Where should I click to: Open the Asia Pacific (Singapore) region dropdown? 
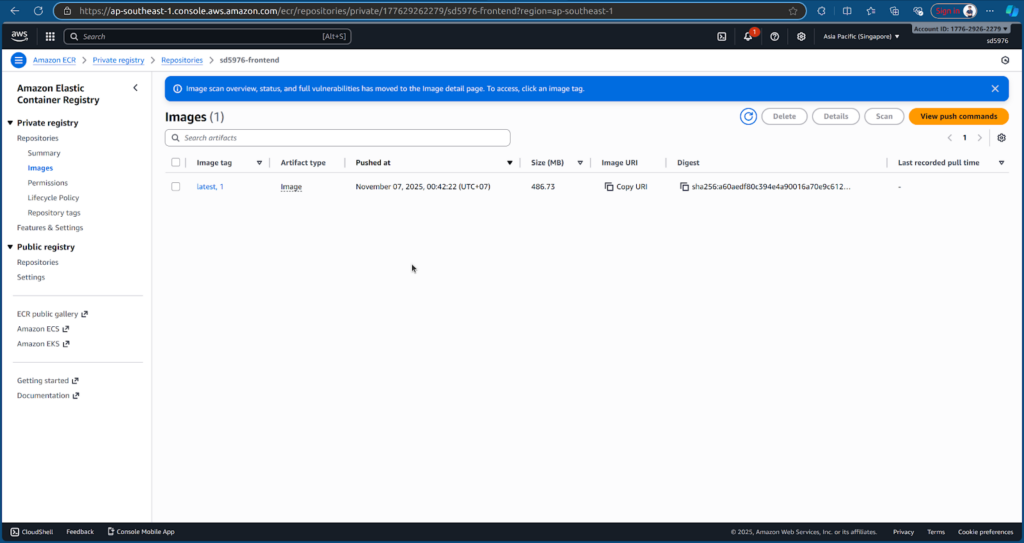pos(861,37)
